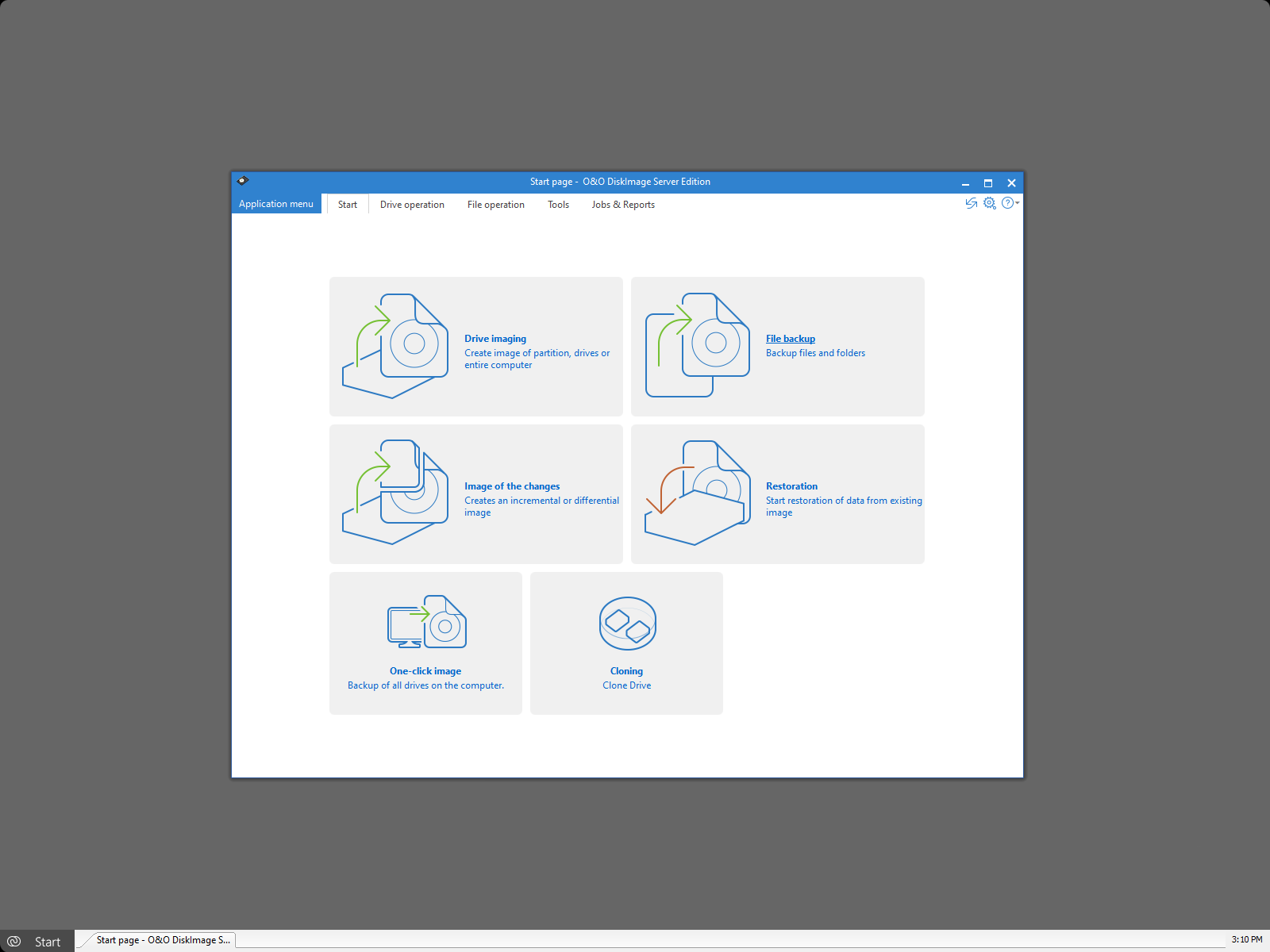
Task: Click the File backup link
Action: click(790, 338)
